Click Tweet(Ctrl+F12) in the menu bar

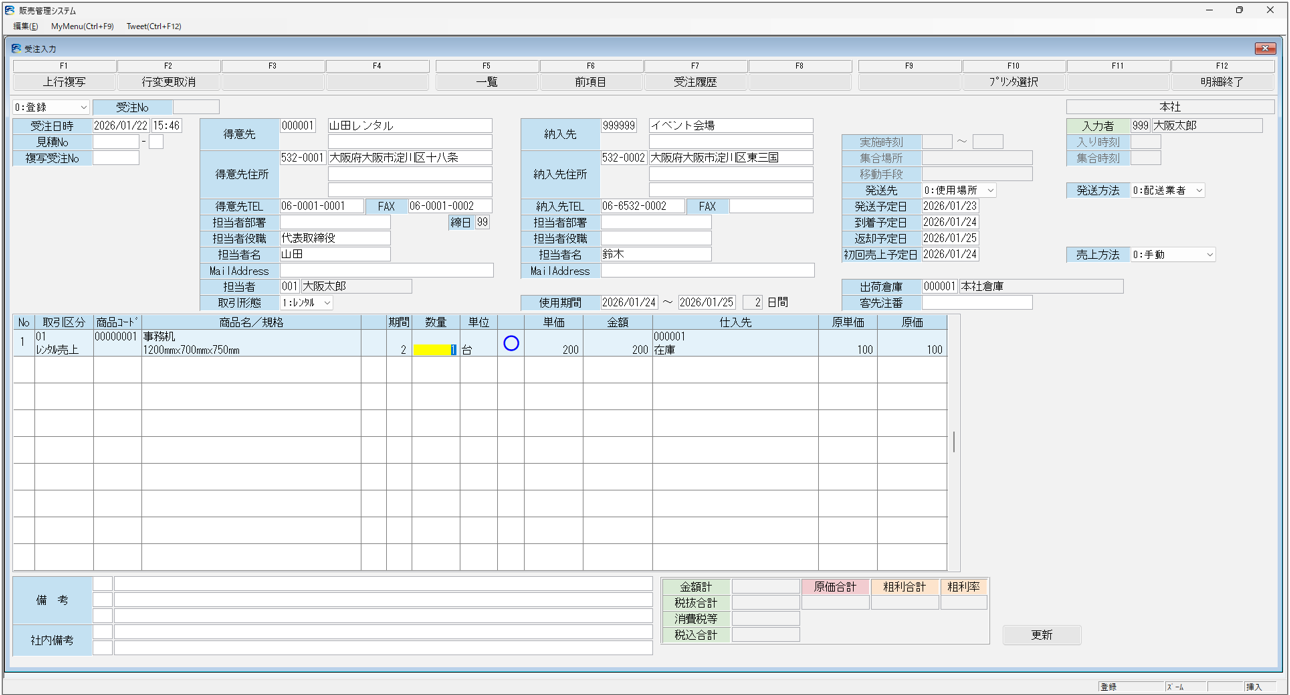click(153, 26)
